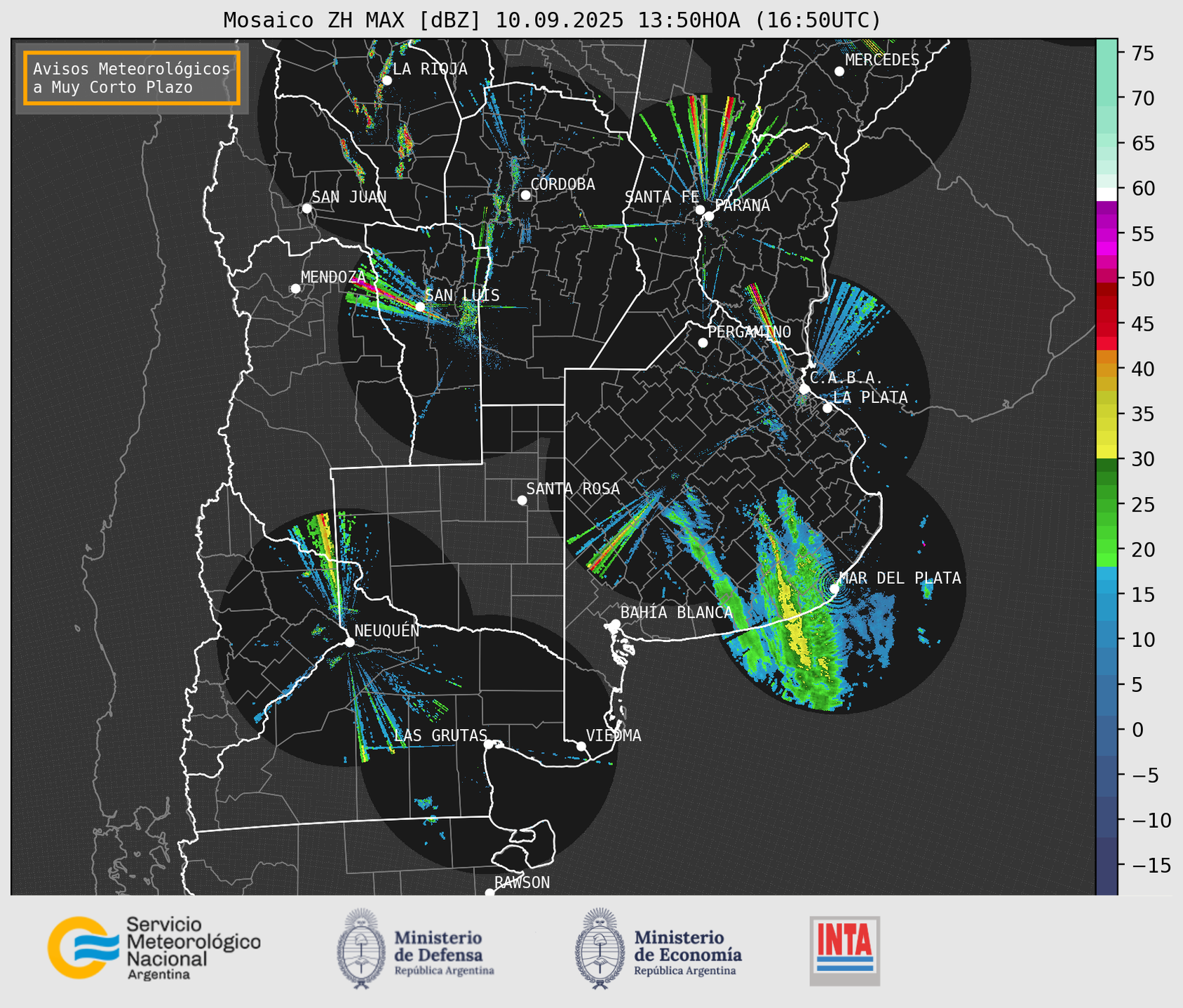The image size is (1183, 1008).
Task: Select the Mendoza city marker dot
Action: (x=295, y=288)
